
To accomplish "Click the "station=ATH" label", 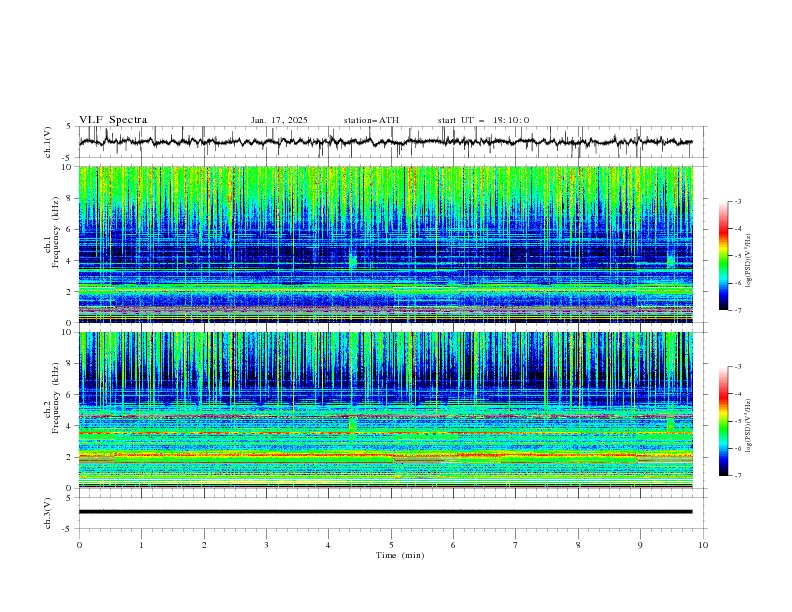I will [x=371, y=120].
